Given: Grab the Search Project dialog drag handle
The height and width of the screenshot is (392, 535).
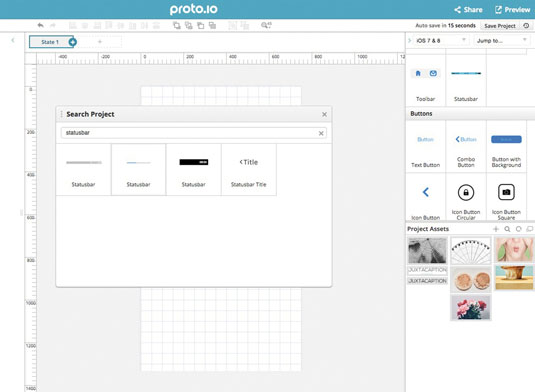Looking at the screenshot, I should click(61, 114).
